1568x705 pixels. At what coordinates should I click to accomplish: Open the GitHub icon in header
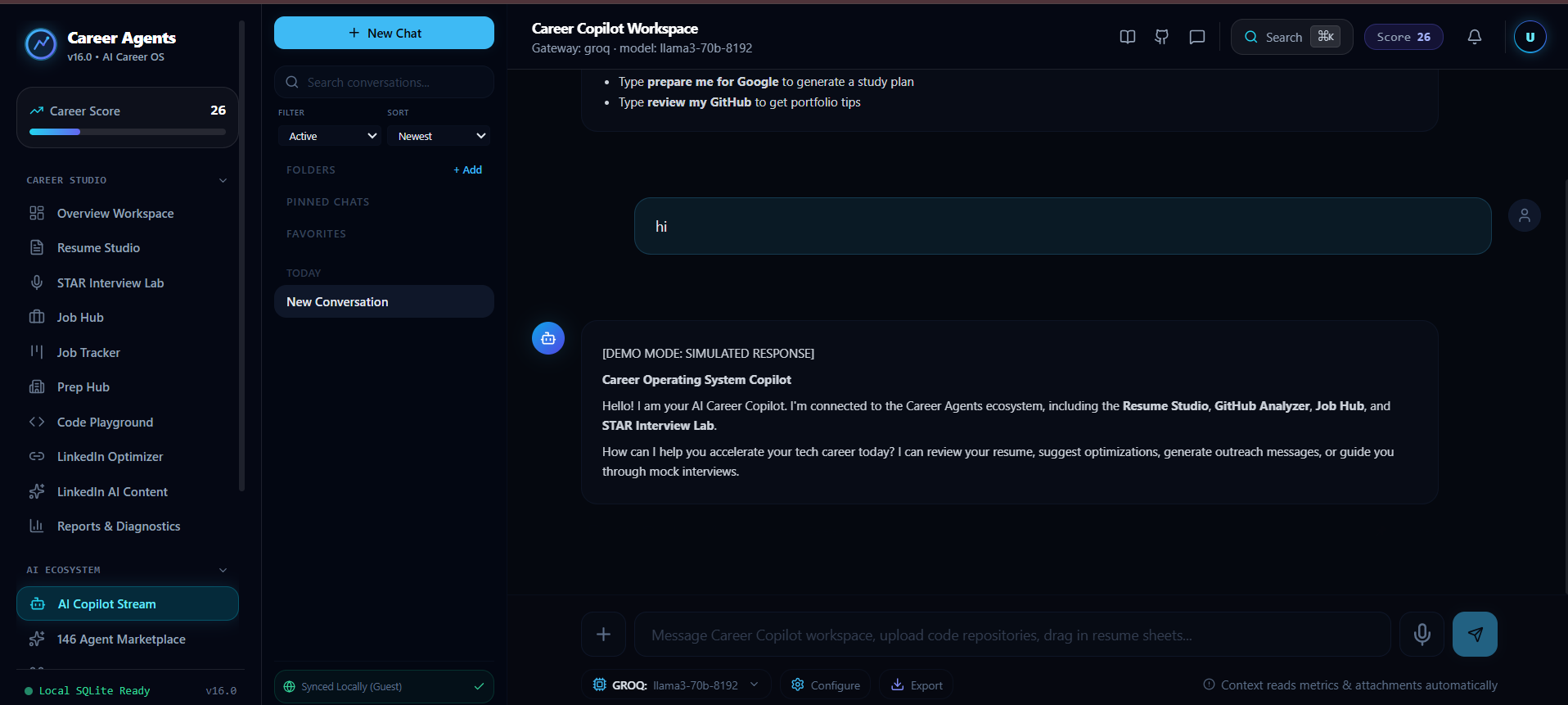tap(1161, 37)
